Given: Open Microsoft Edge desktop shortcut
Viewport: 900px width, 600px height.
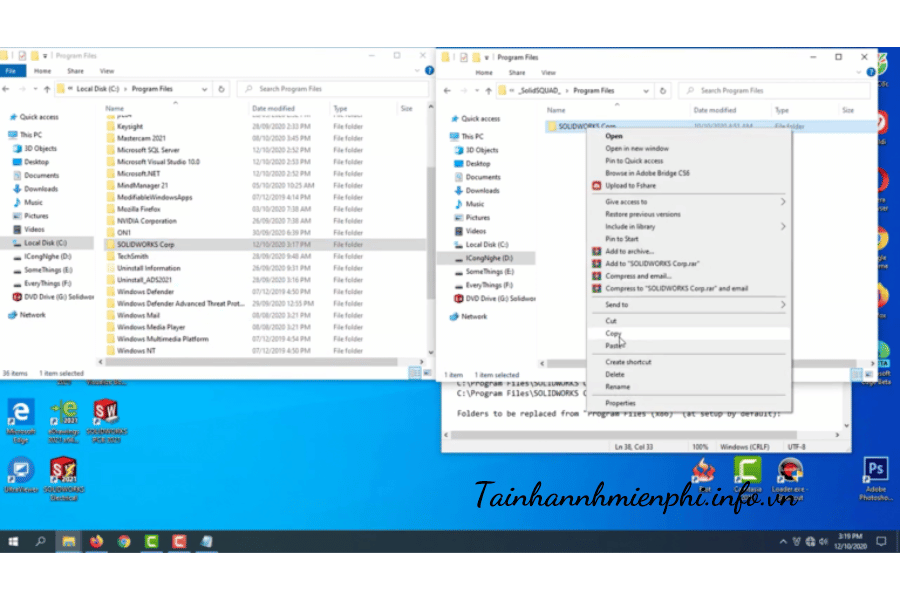Looking at the screenshot, I should (x=20, y=415).
